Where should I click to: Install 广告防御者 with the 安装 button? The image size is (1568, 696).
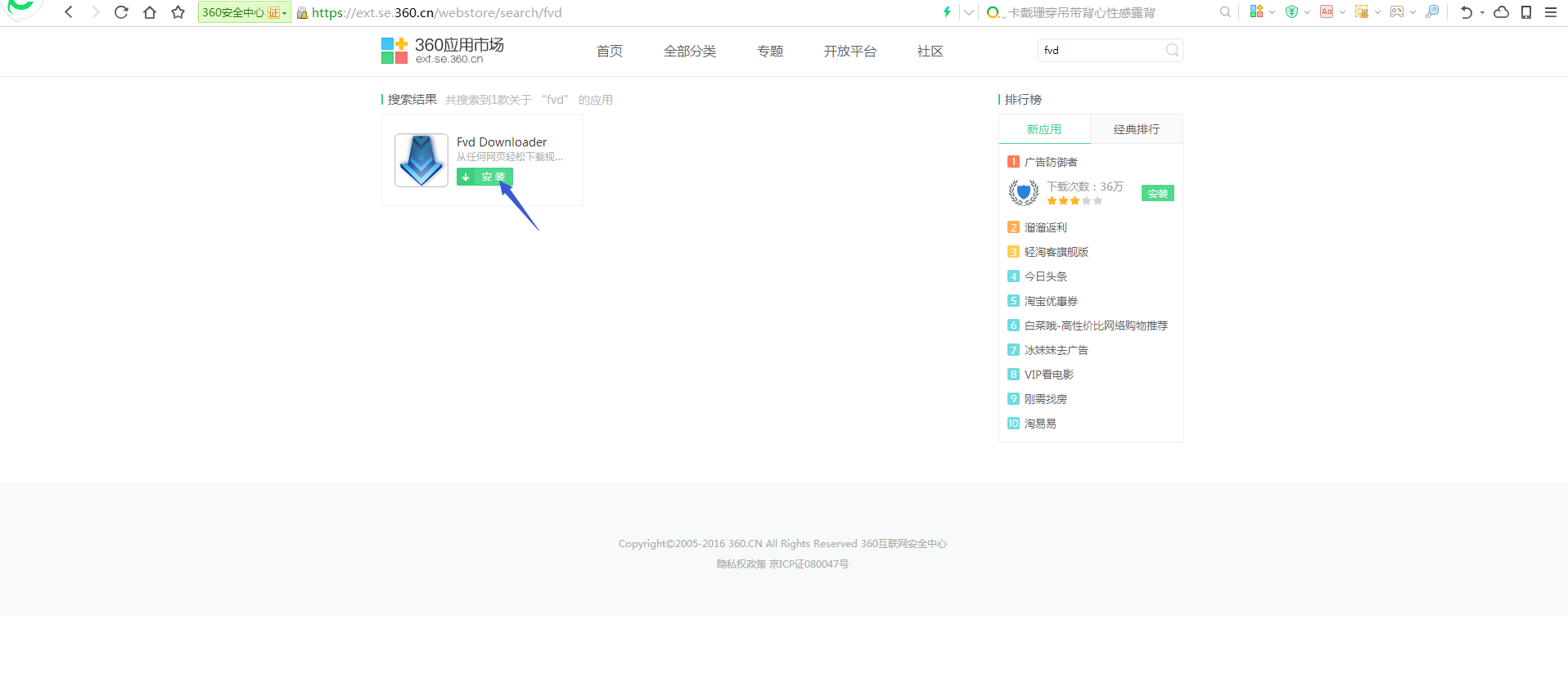pos(1158,193)
